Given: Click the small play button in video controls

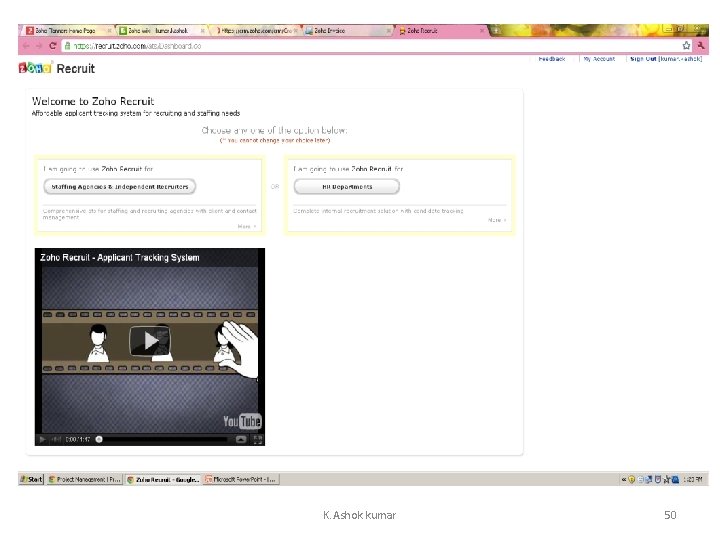Looking at the screenshot, I should tap(42, 439).
